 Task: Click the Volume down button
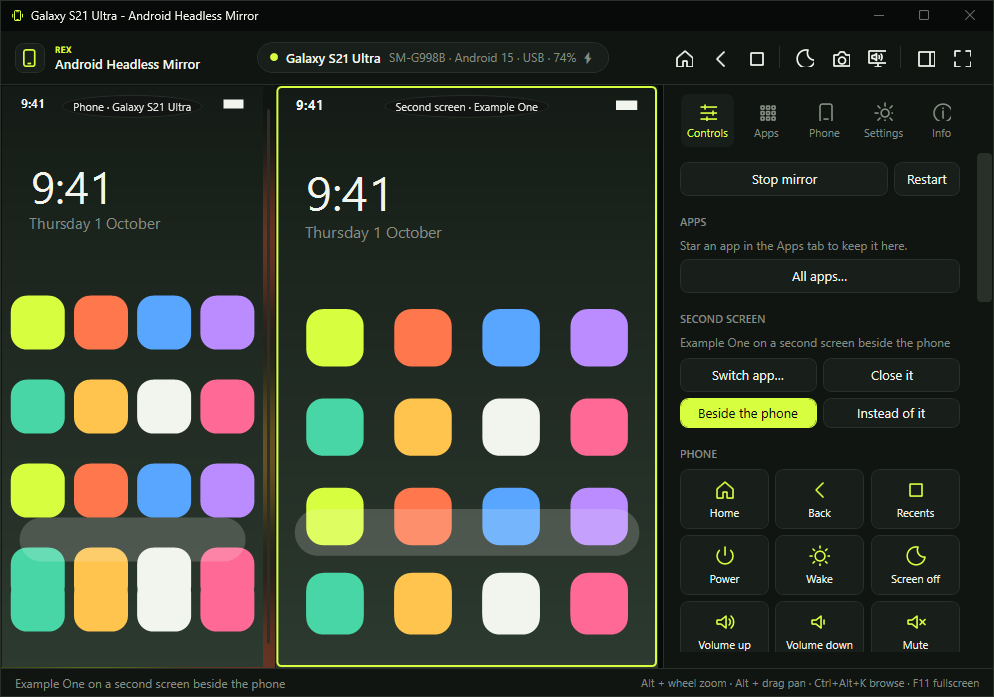(820, 627)
